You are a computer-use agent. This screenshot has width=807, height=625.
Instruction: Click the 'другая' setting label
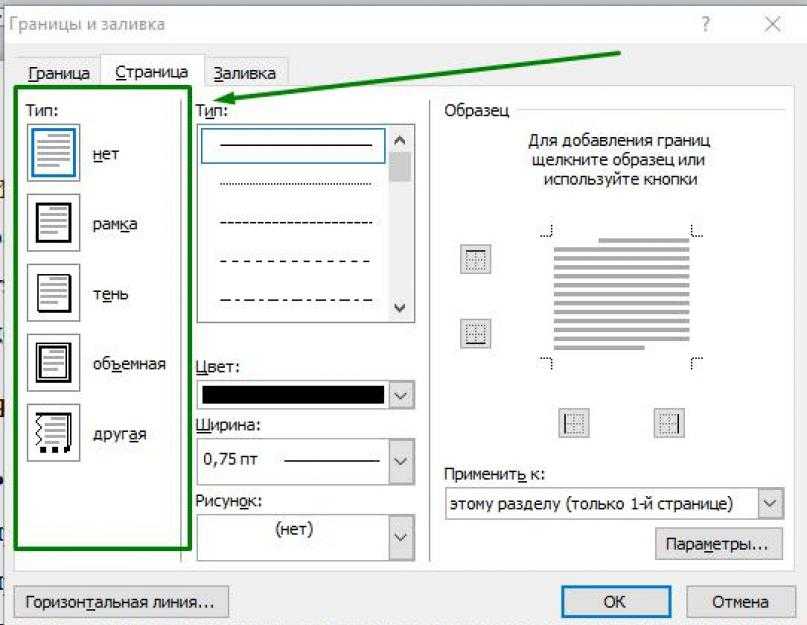[x=119, y=434]
